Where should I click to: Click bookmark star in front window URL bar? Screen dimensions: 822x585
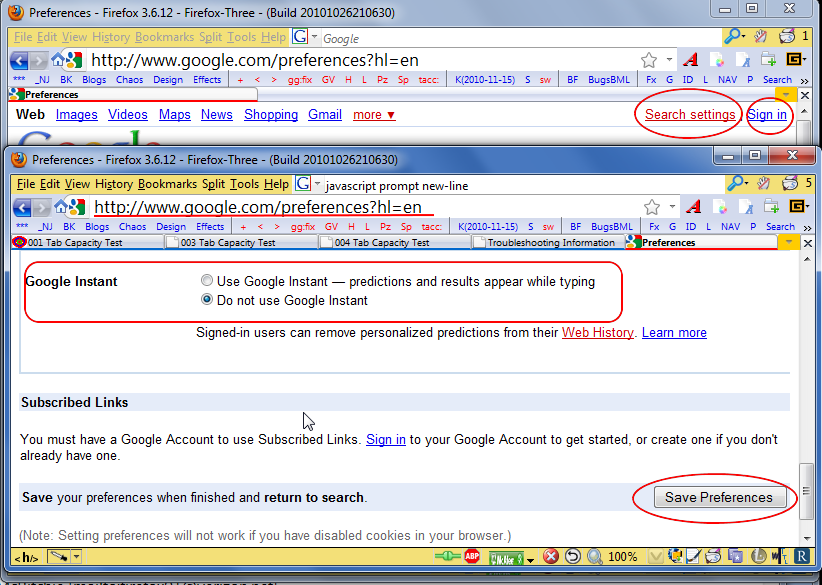pos(652,208)
